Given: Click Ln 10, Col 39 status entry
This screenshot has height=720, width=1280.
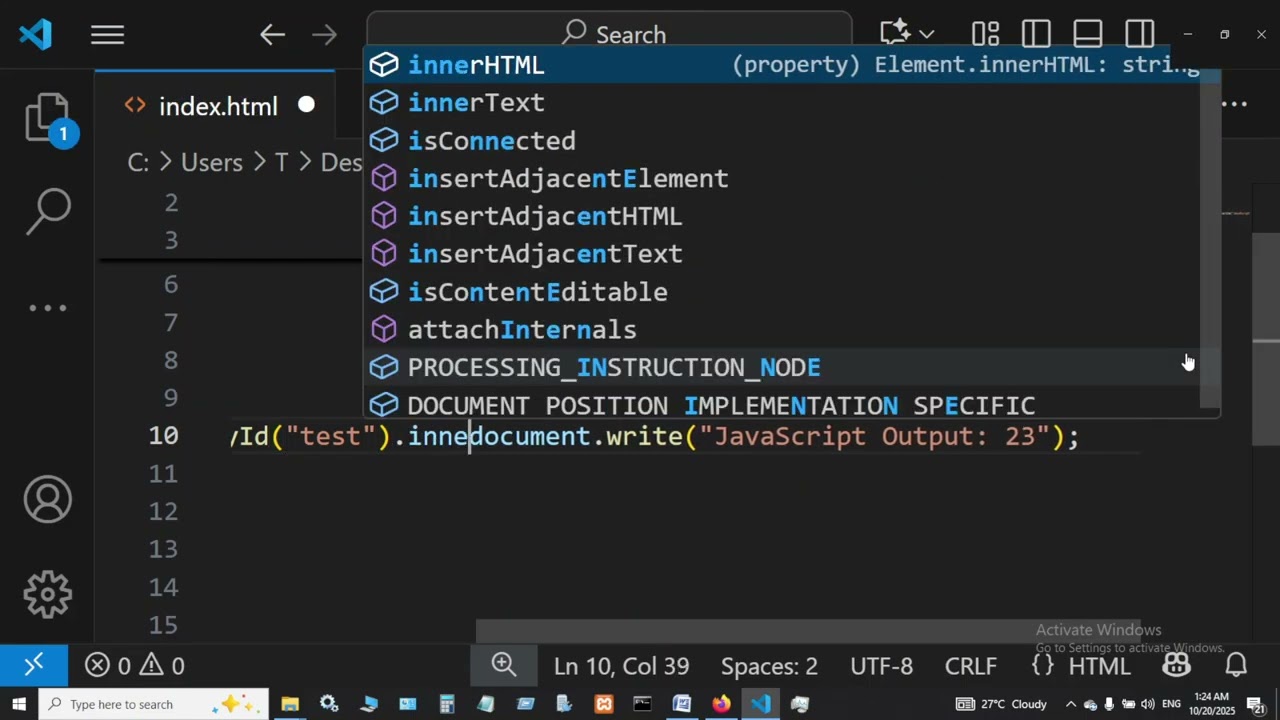Looking at the screenshot, I should point(621,666).
